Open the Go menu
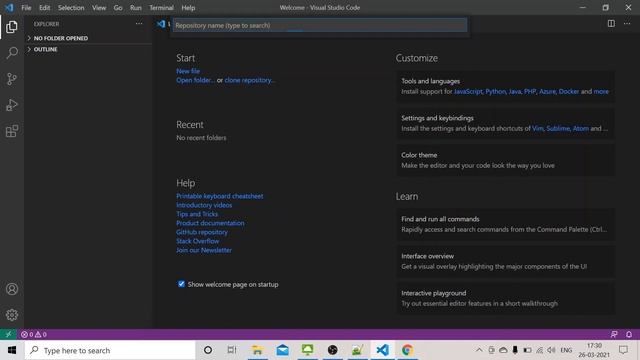640x360 pixels. pyautogui.click(x=118, y=8)
